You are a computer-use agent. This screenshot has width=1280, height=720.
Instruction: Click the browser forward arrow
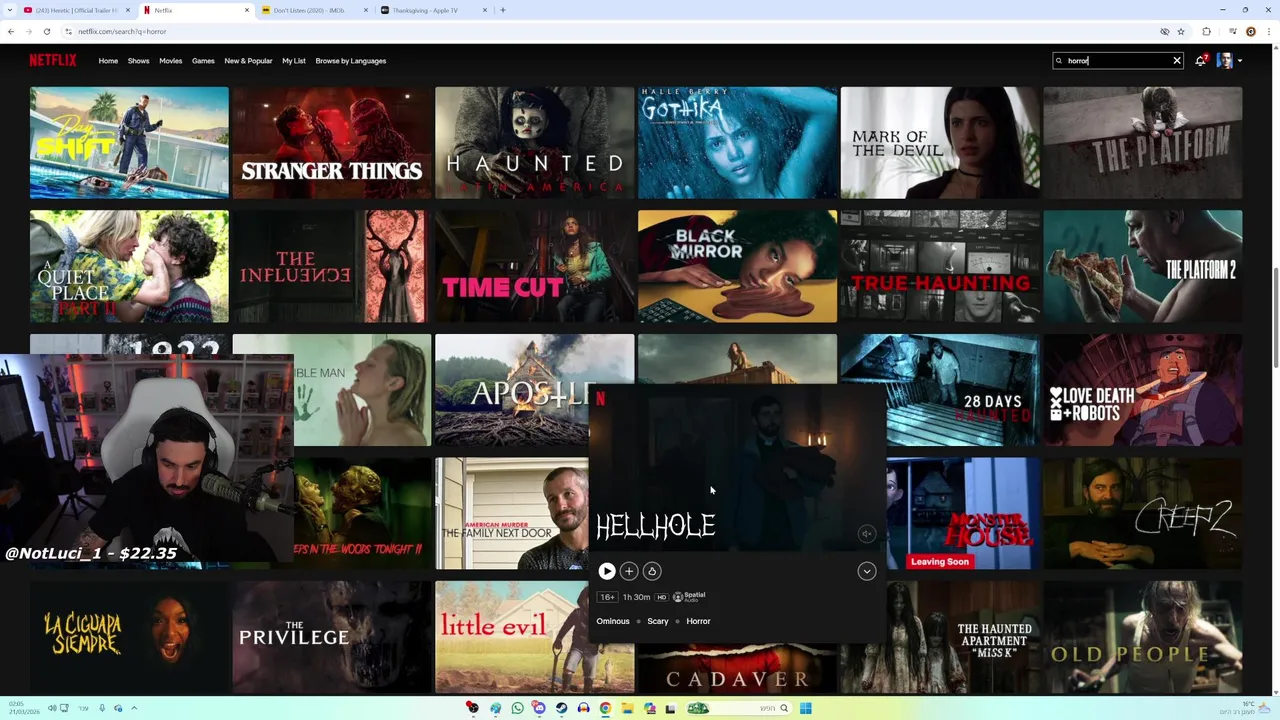coord(28,31)
